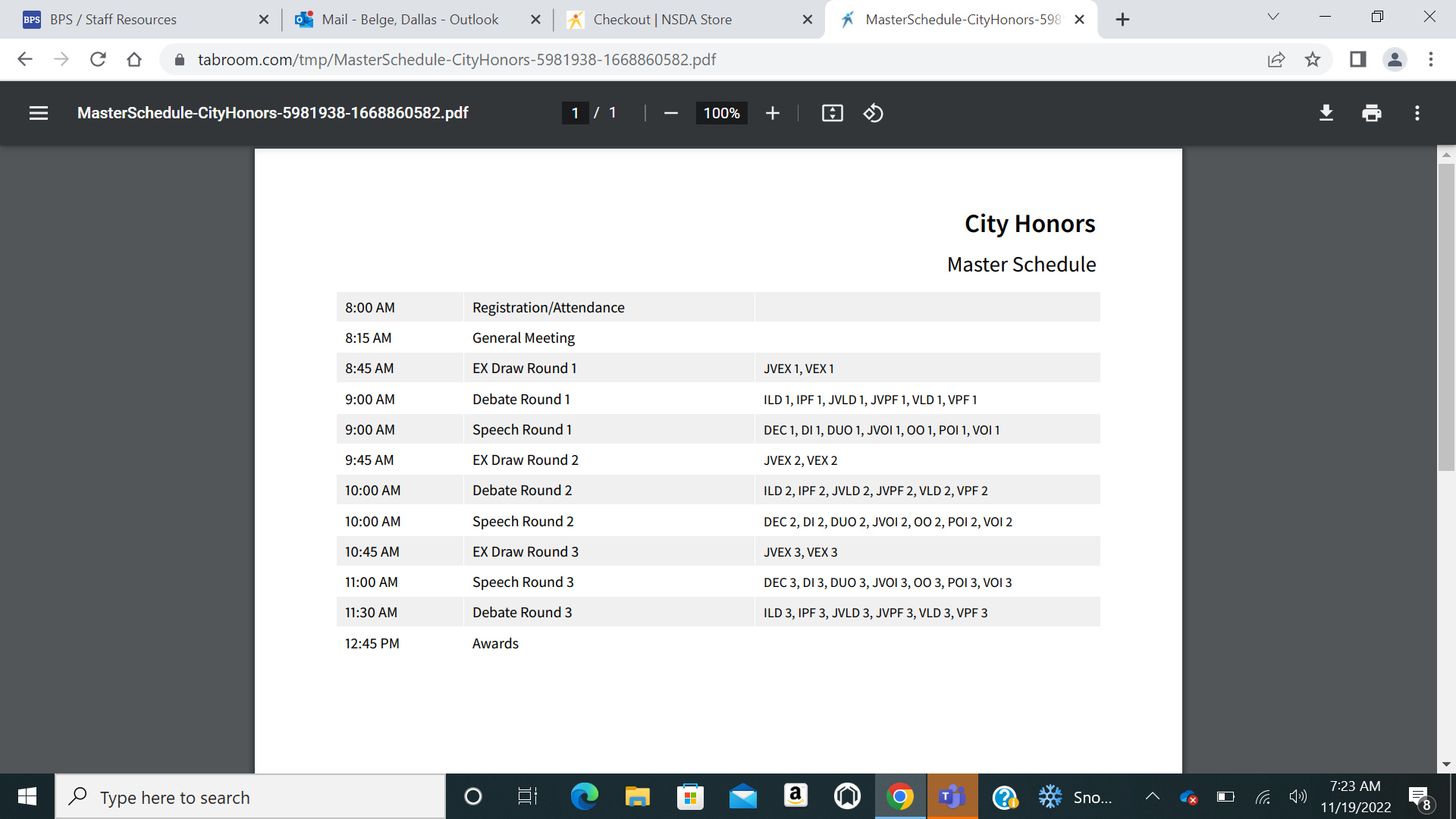Download the PDF file
This screenshot has width=1456, height=819.
tap(1326, 113)
